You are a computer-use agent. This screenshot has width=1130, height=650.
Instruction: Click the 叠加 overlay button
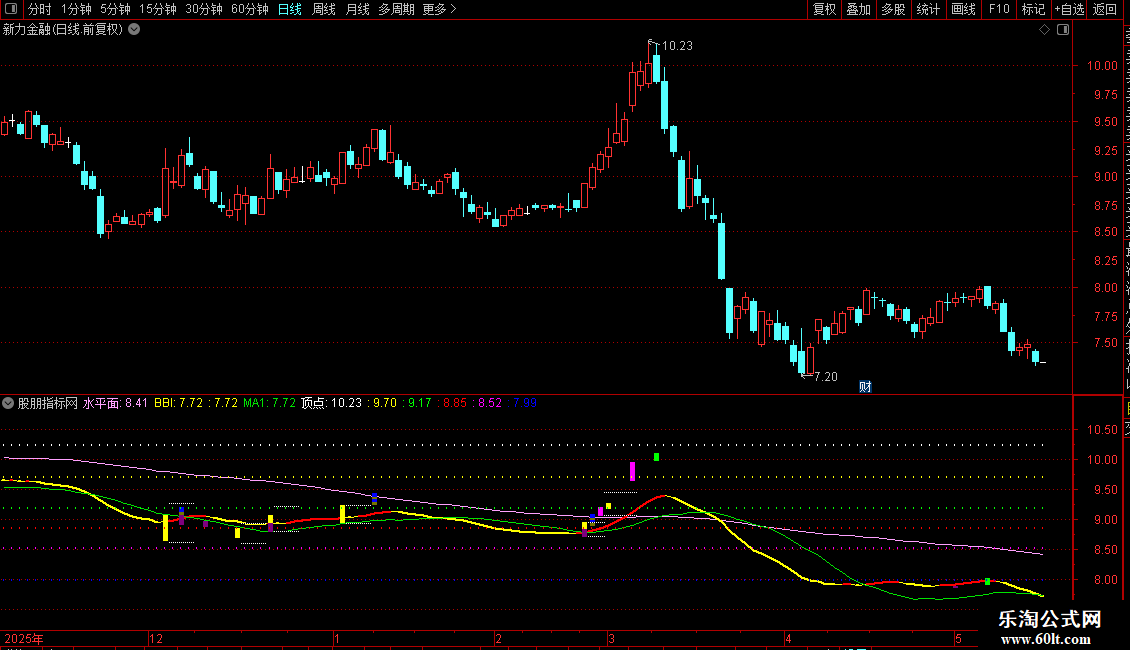(858, 9)
